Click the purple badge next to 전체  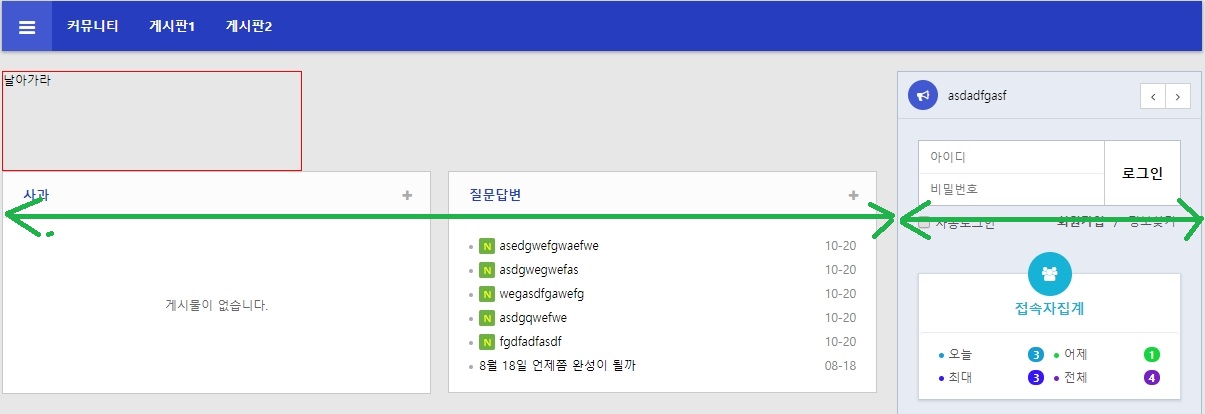point(1152,378)
